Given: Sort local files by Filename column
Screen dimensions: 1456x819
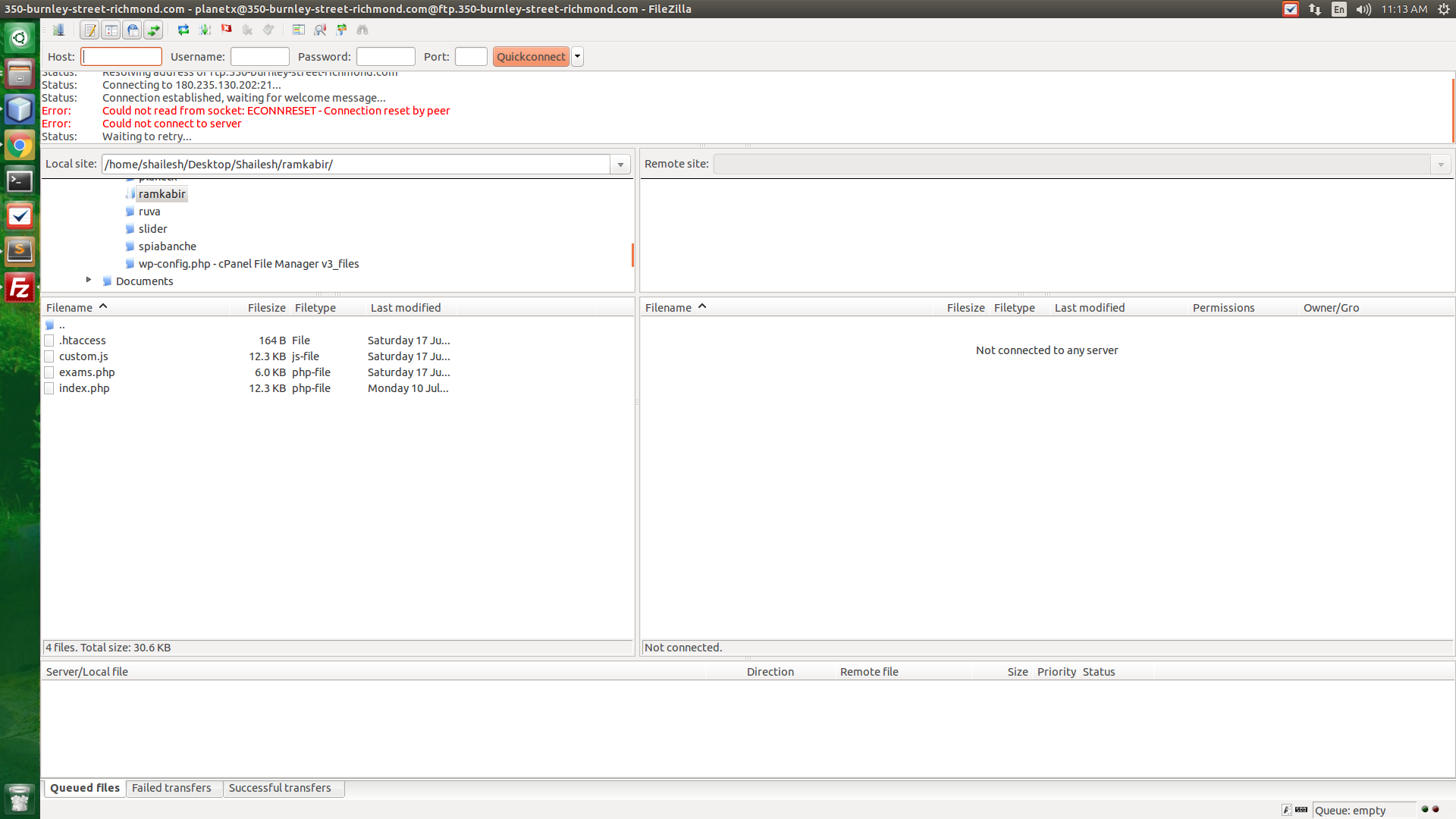Looking at the screenshot, I should (136, 307).
